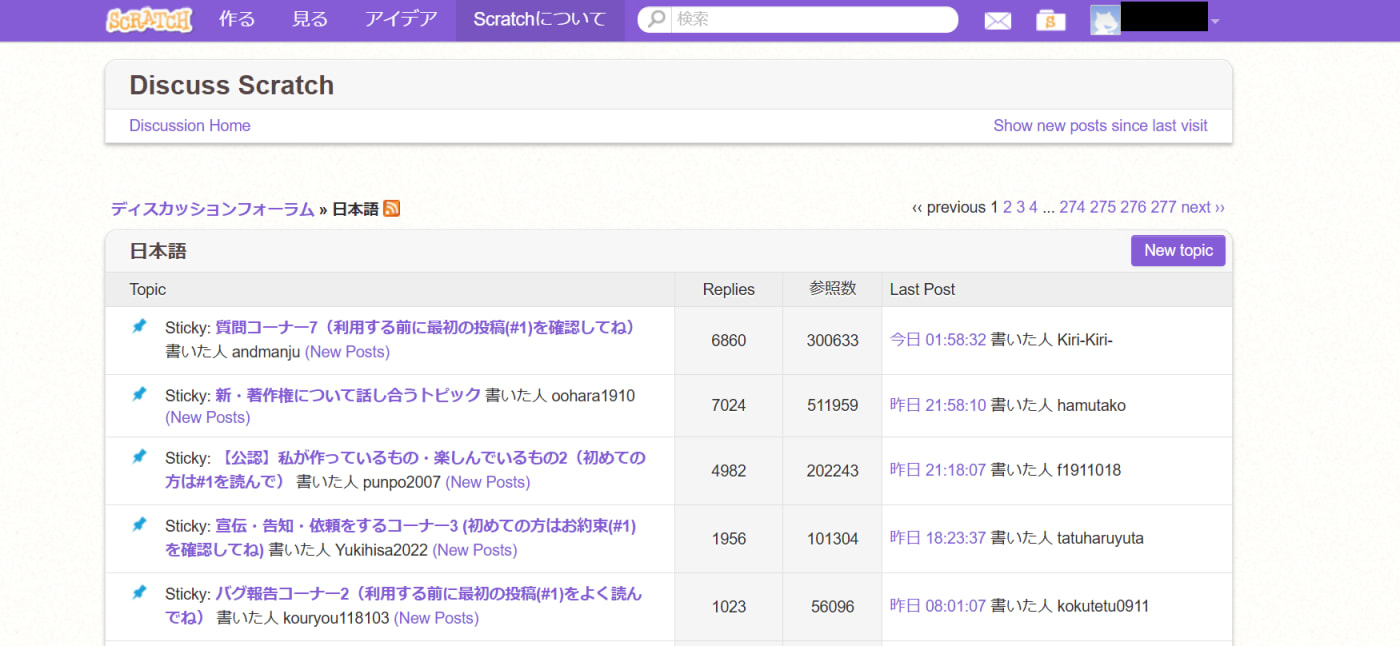Jump to page 275
1400x646 pixels.
tap(1103, 207)
